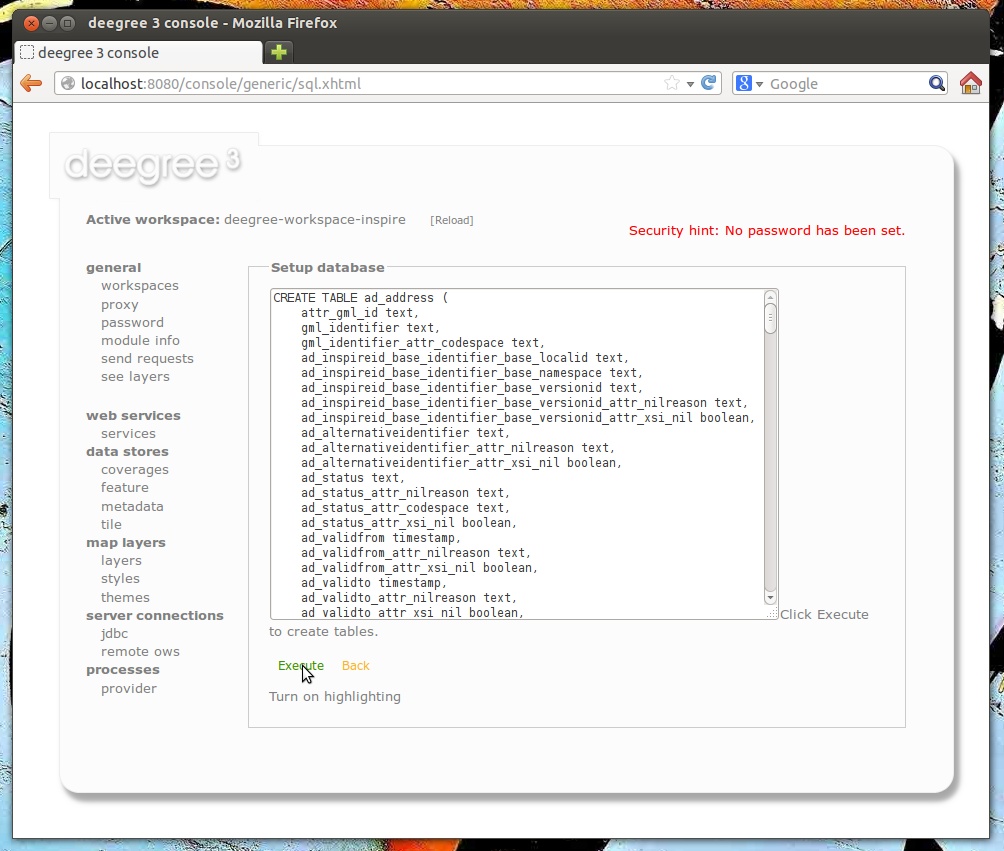Screen dimensions: 1004x851
Task: Click inside the browser address bar
Action: (350, 83)
